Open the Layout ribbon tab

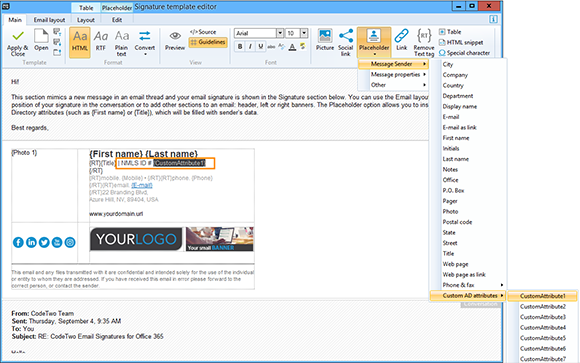pos(86,20)
